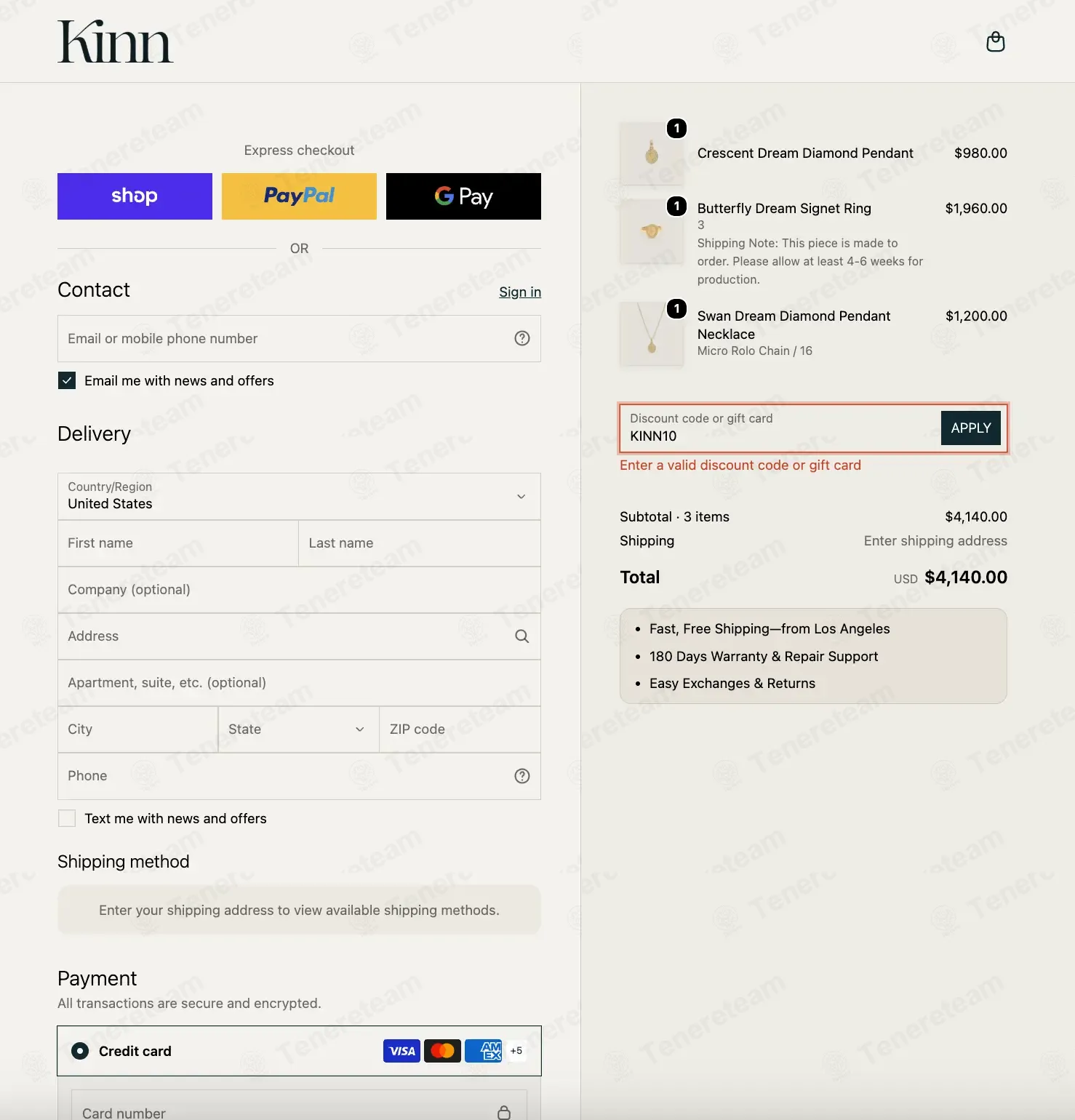Click the American Express icon

click(483, 1051)
